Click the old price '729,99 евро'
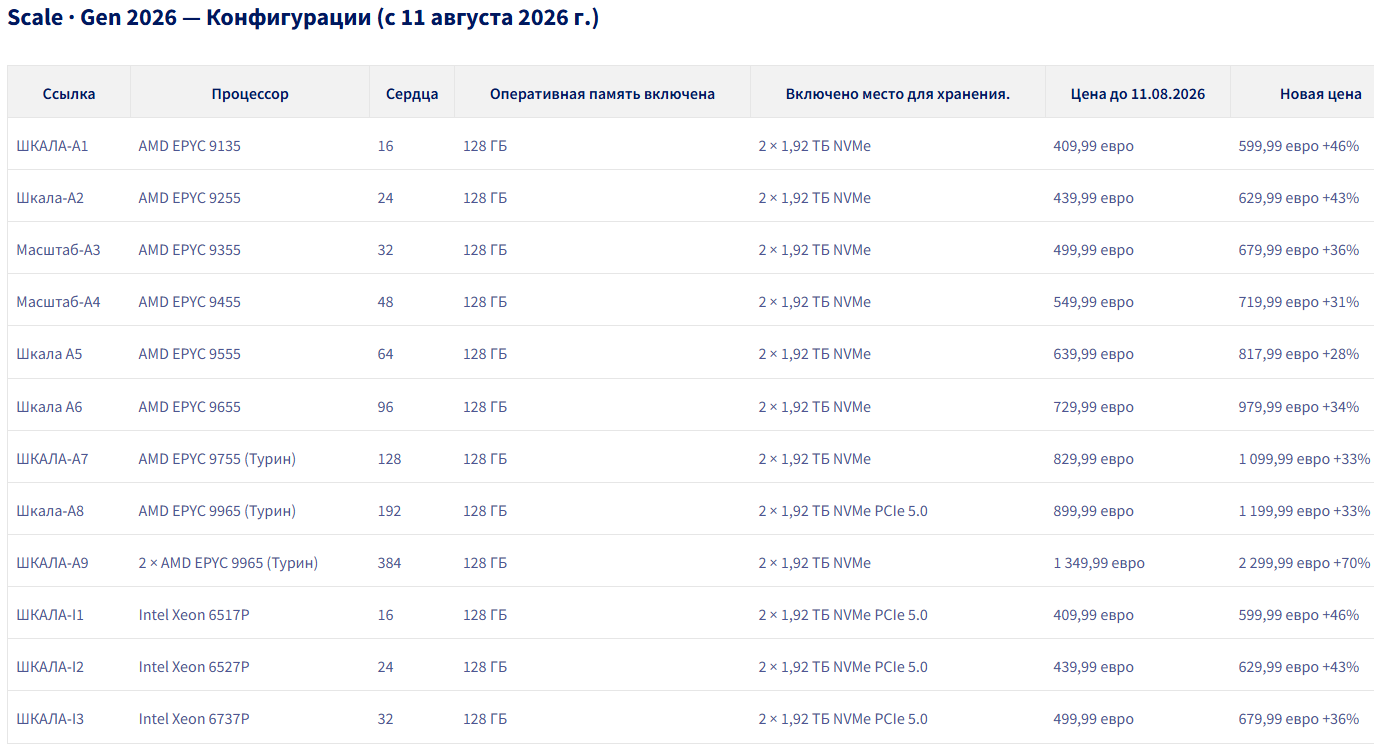Screen dimensions: 1374x750 1093,407
